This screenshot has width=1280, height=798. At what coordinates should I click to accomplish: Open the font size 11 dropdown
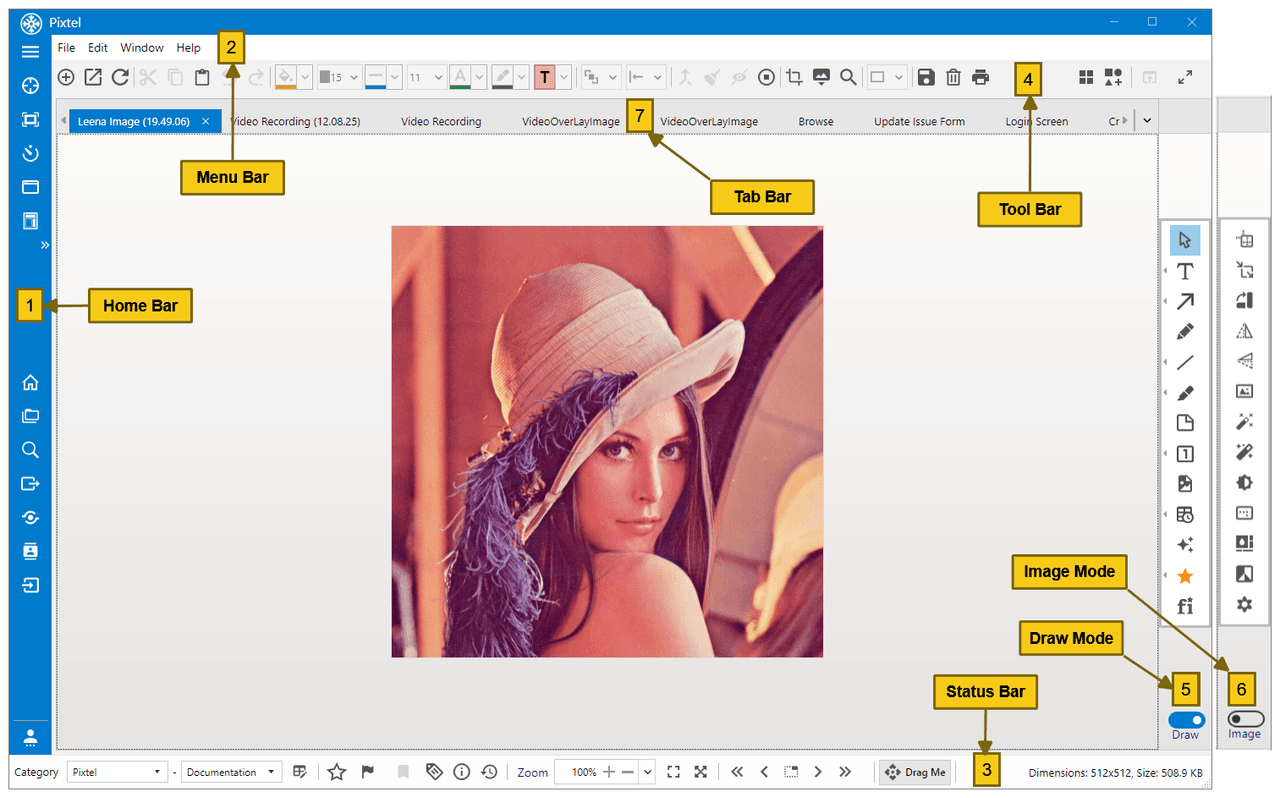pos(427,77)
